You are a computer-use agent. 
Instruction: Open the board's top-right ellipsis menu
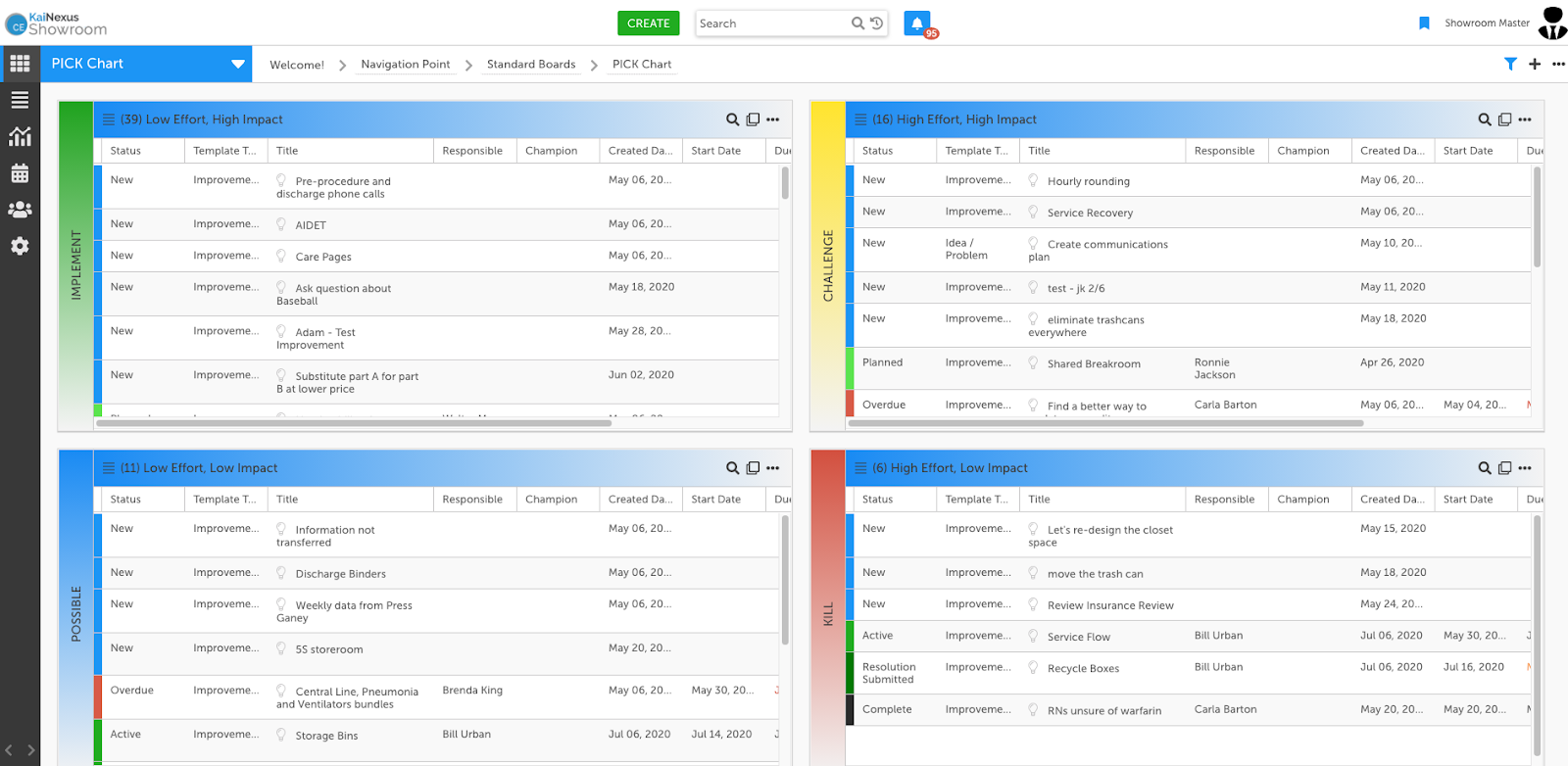[x=1558, y=64]
